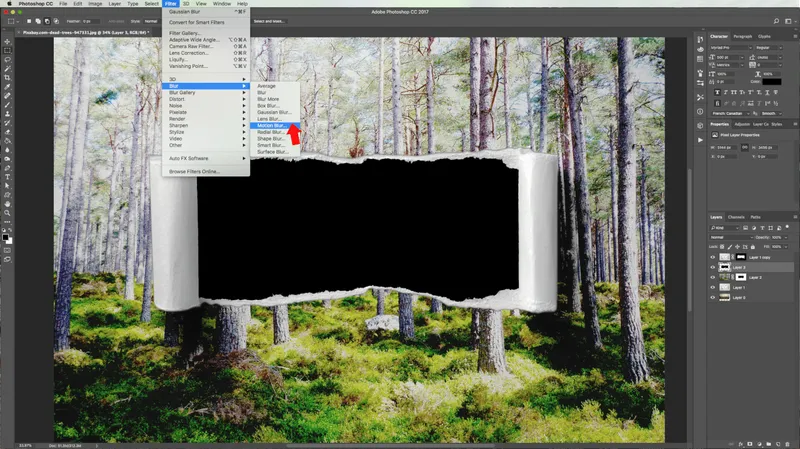
Task: Toggle Faux Bold in Character panel
Action: (717, 92)
